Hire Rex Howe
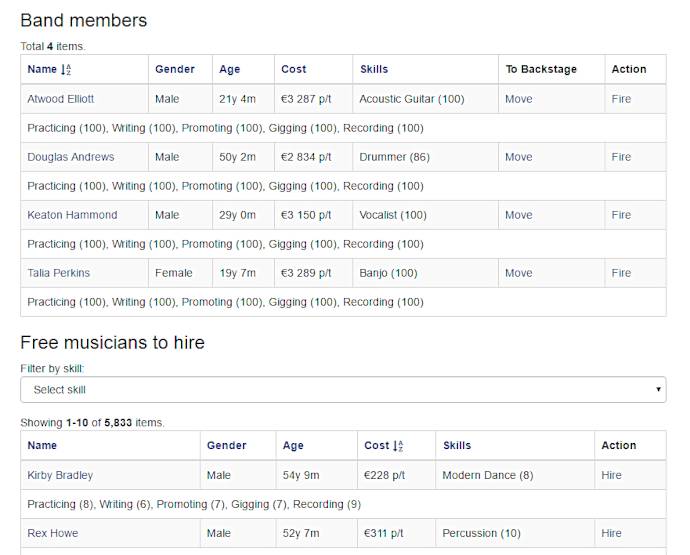The width and height of the screenshot is (690, 555). tap(611, 533)
